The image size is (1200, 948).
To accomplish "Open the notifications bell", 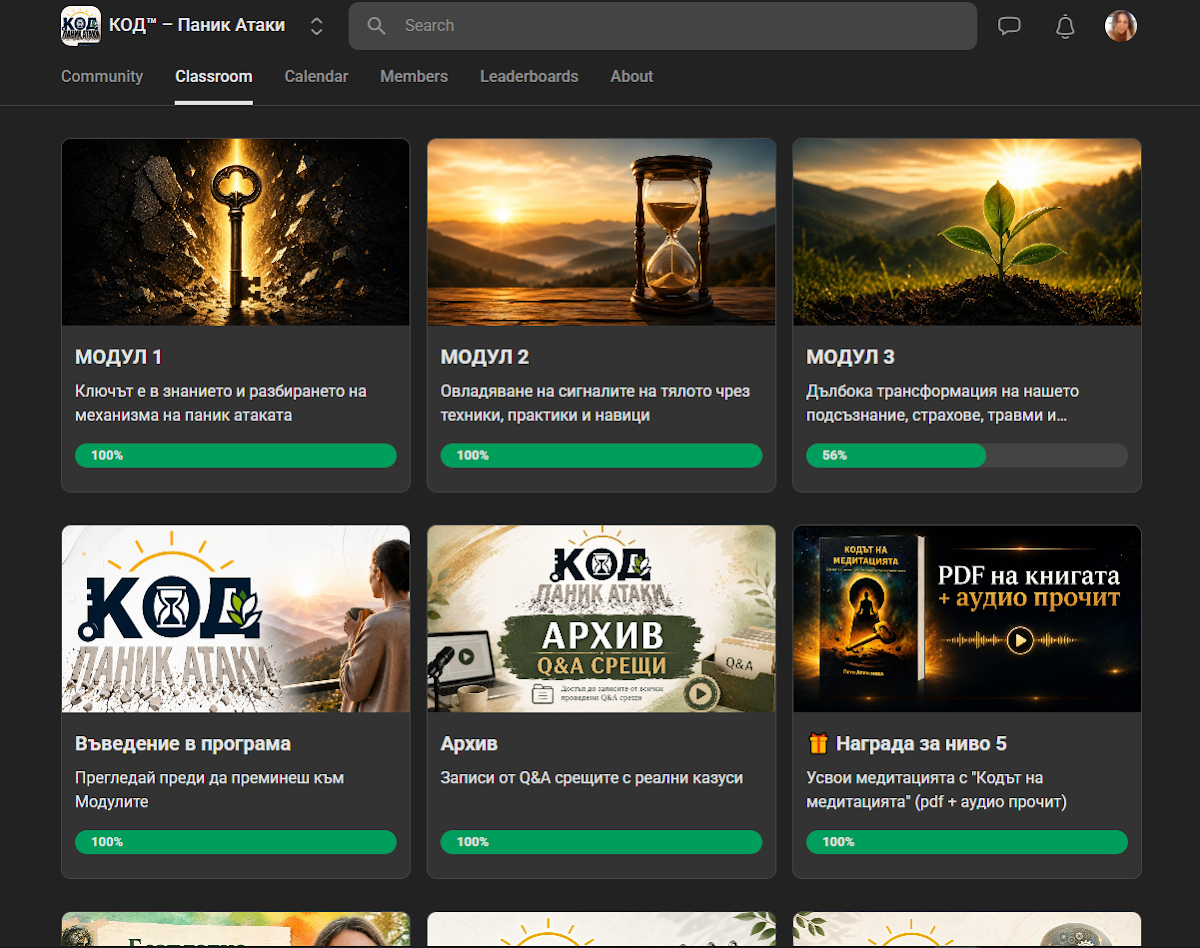I will click(1065, 26).
